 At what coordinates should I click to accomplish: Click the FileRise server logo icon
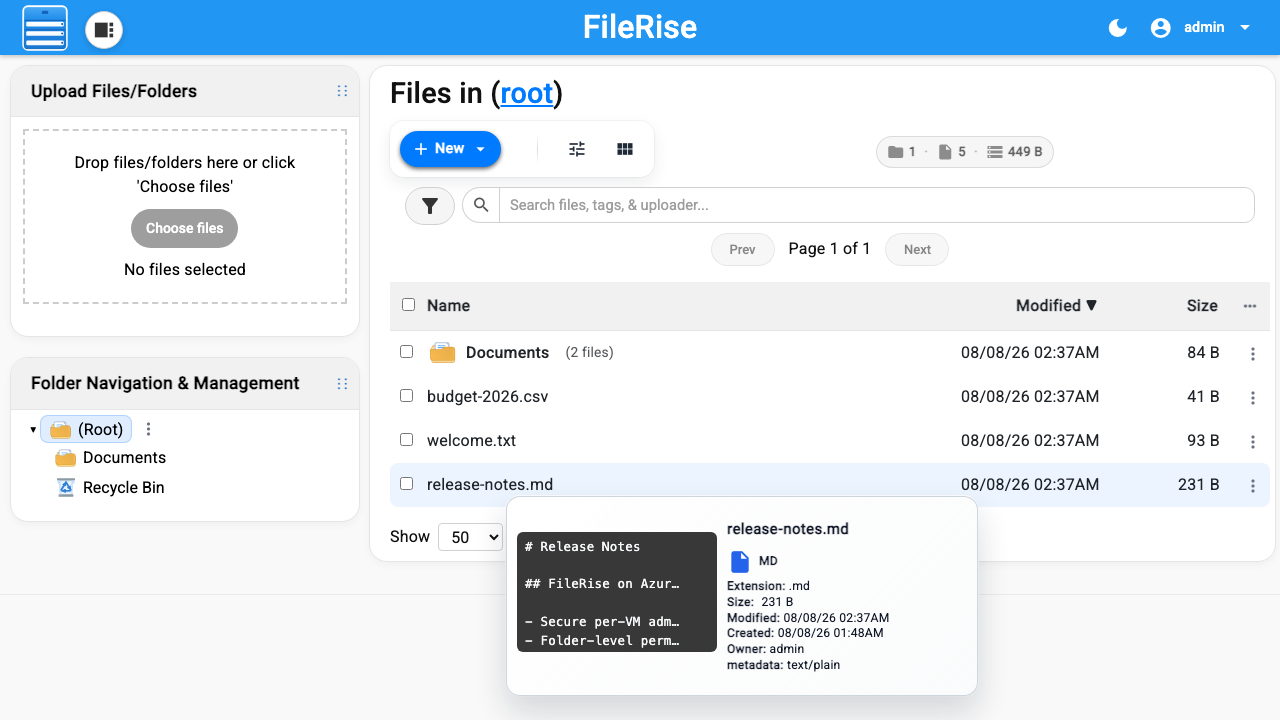tap(45, 28)
